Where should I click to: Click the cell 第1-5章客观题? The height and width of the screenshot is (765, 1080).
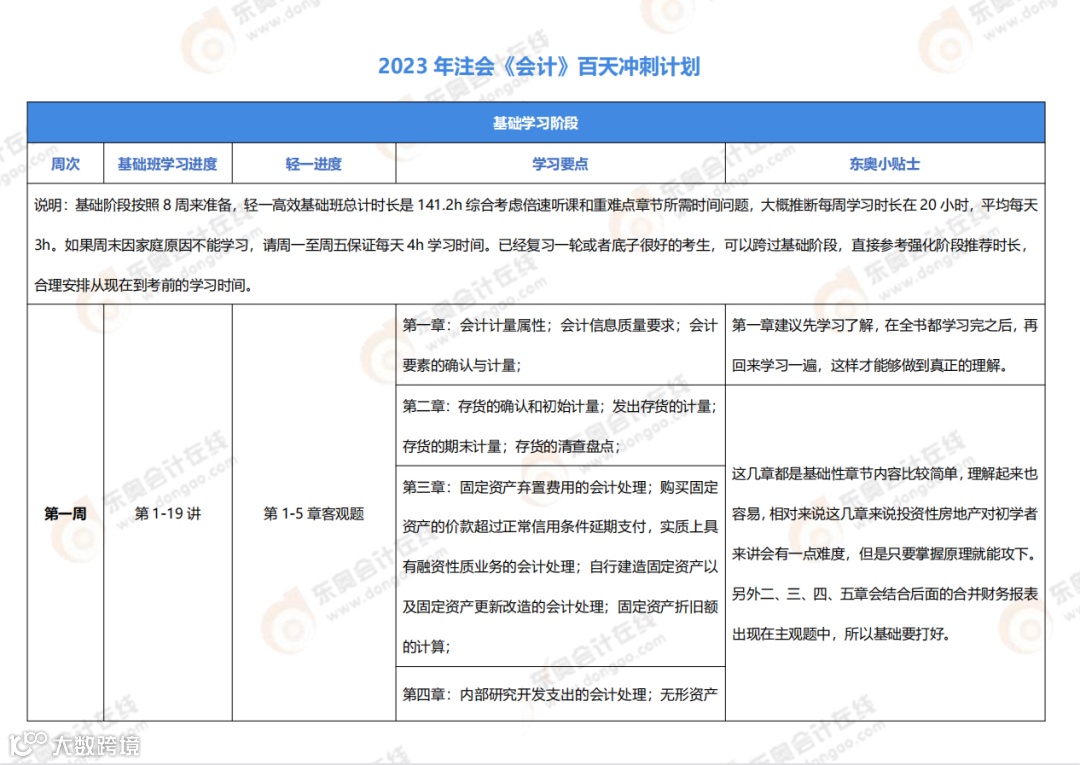[x=314, y=513]
